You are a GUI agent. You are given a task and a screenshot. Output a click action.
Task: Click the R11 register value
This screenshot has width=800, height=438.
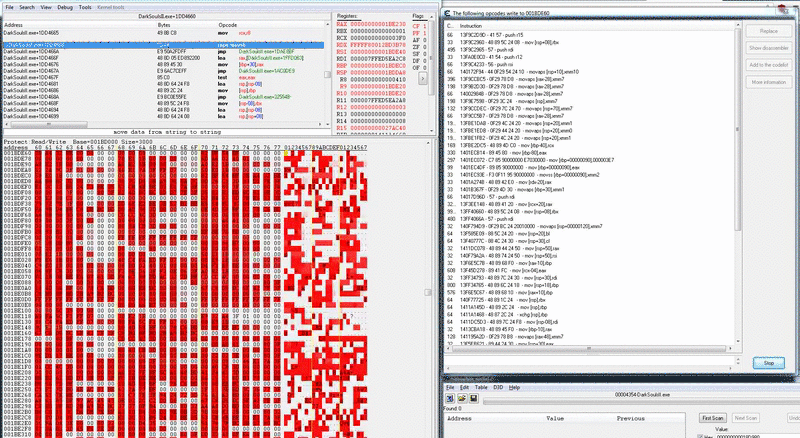pos(378,101)
